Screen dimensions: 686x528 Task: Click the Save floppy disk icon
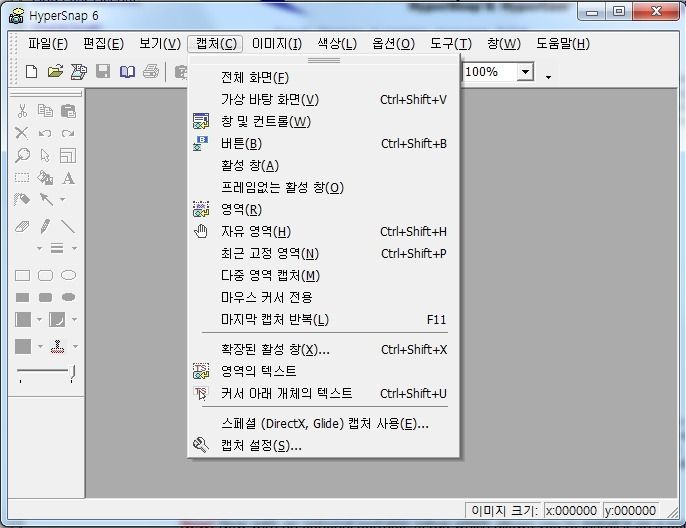pyautogui.click(x=103, y=71)
